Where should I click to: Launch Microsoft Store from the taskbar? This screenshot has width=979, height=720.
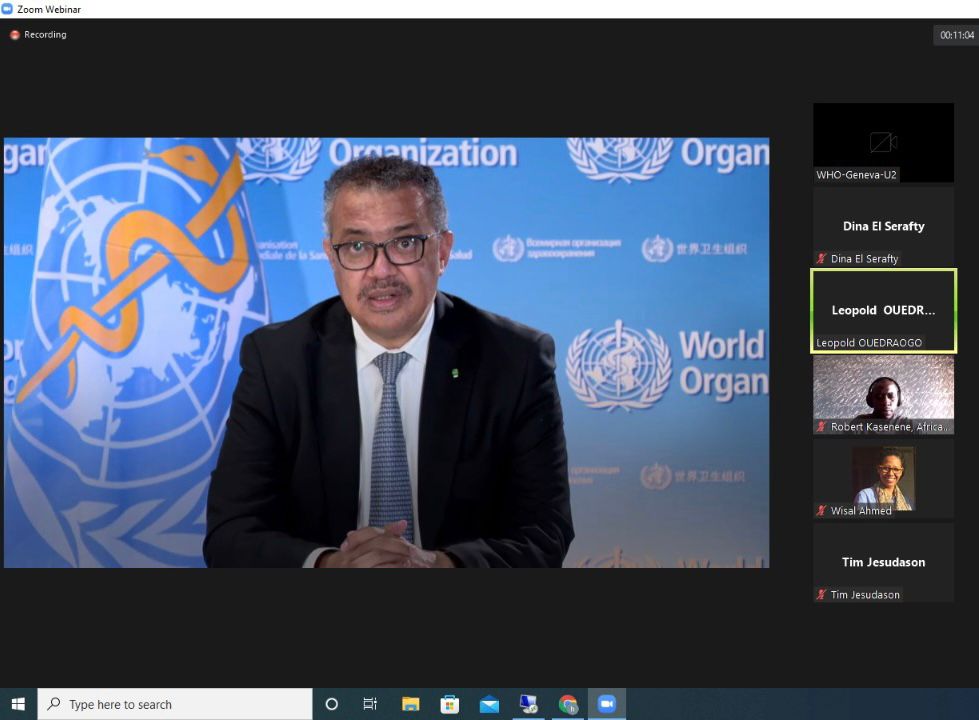(x=450, y=704)
